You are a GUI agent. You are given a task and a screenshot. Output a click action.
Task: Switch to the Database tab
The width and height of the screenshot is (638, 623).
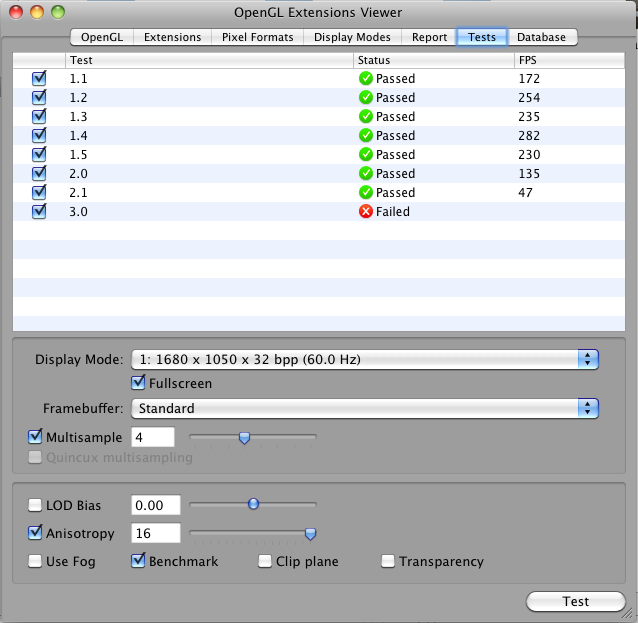coord(542,37)
